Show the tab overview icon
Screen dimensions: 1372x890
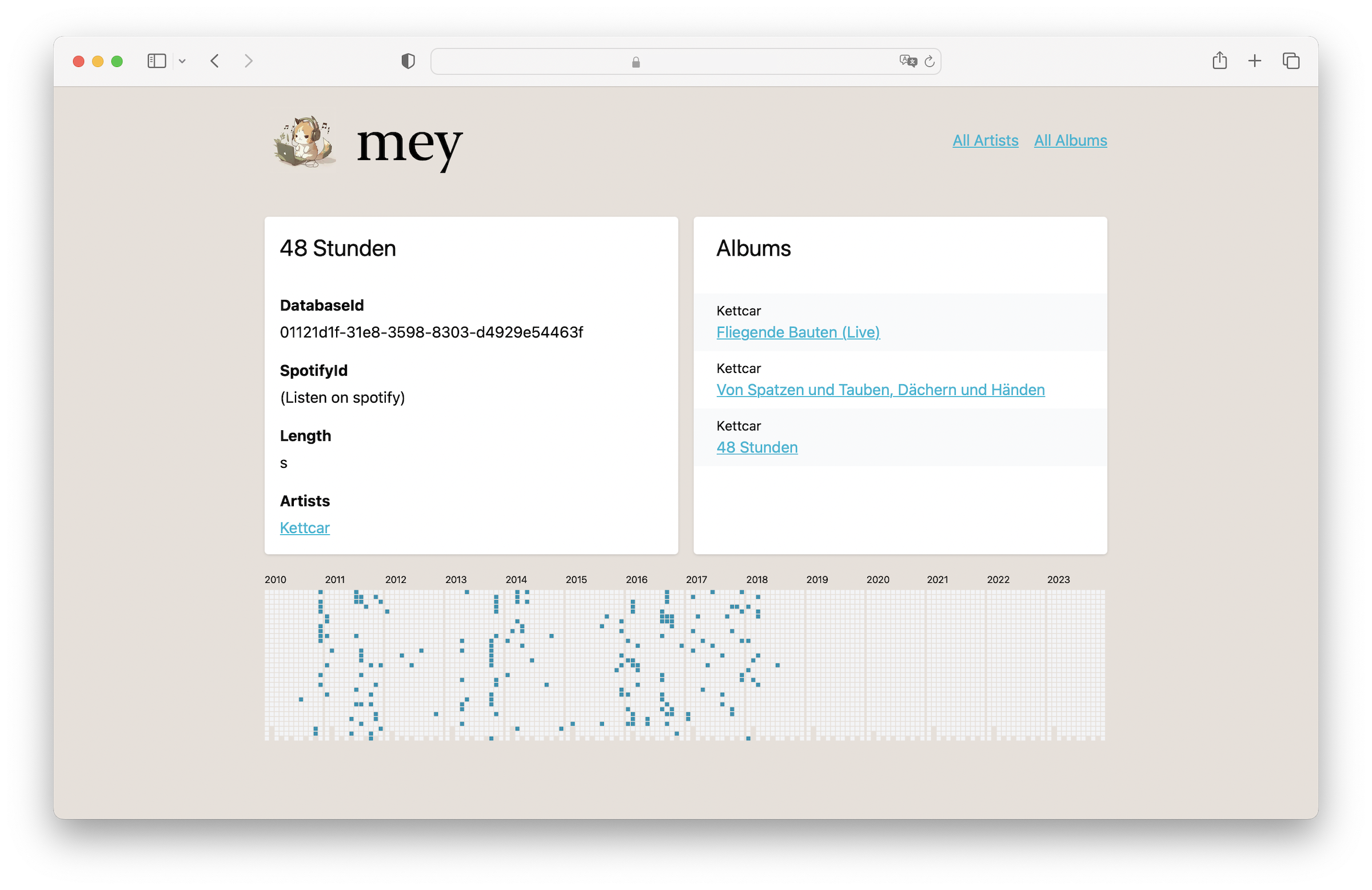pos(1291,61)
